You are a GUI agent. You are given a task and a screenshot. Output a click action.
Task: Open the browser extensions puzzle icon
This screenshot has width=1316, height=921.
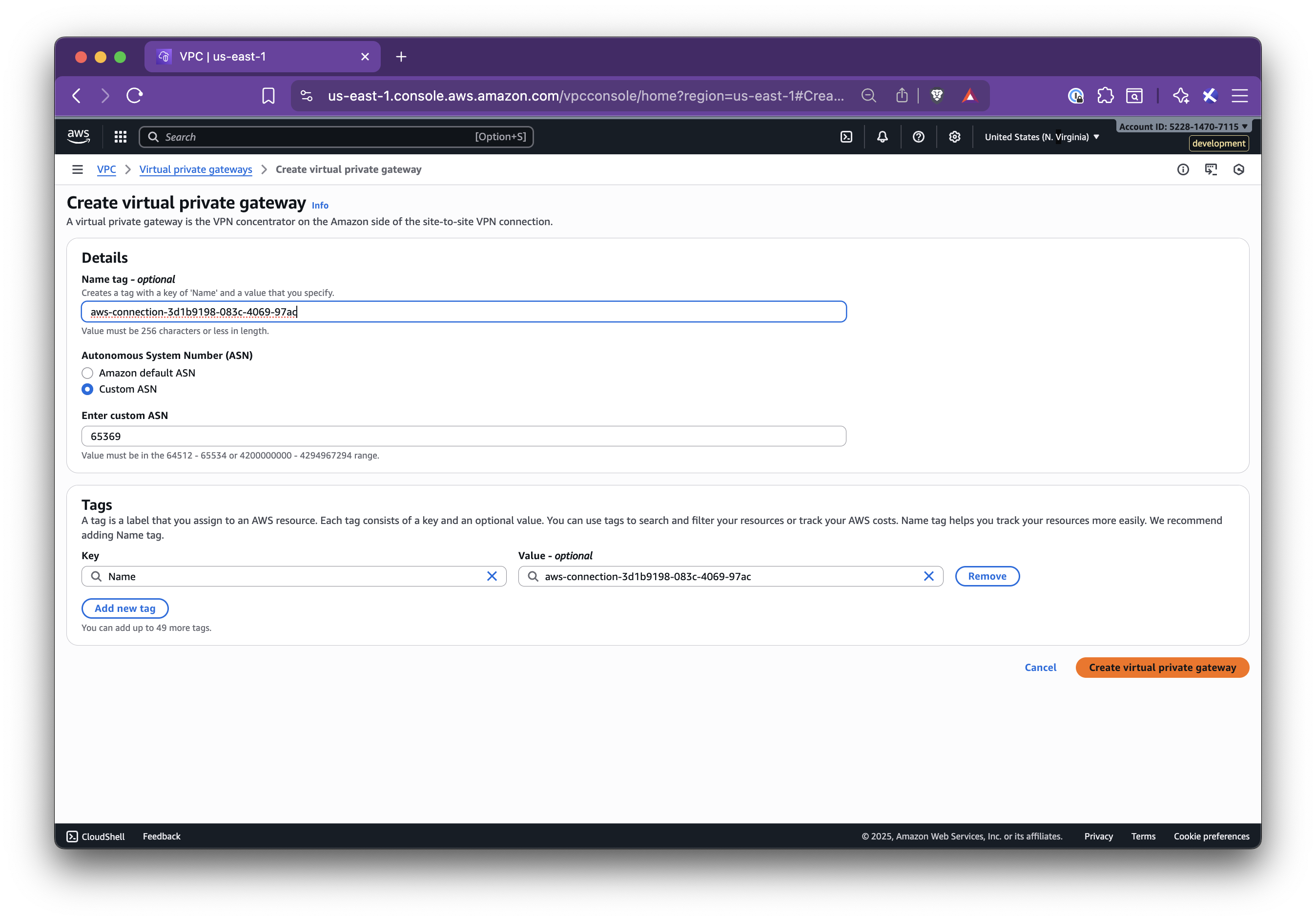(x=1105, y=95)
